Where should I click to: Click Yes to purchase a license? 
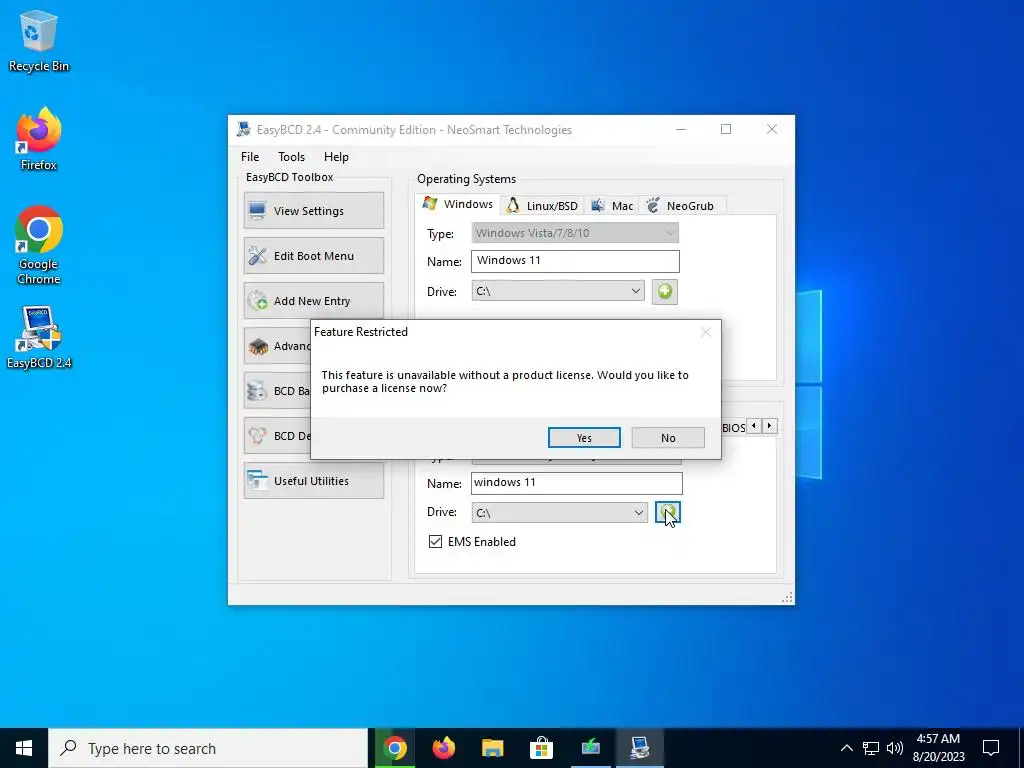[x=584, y=438]
